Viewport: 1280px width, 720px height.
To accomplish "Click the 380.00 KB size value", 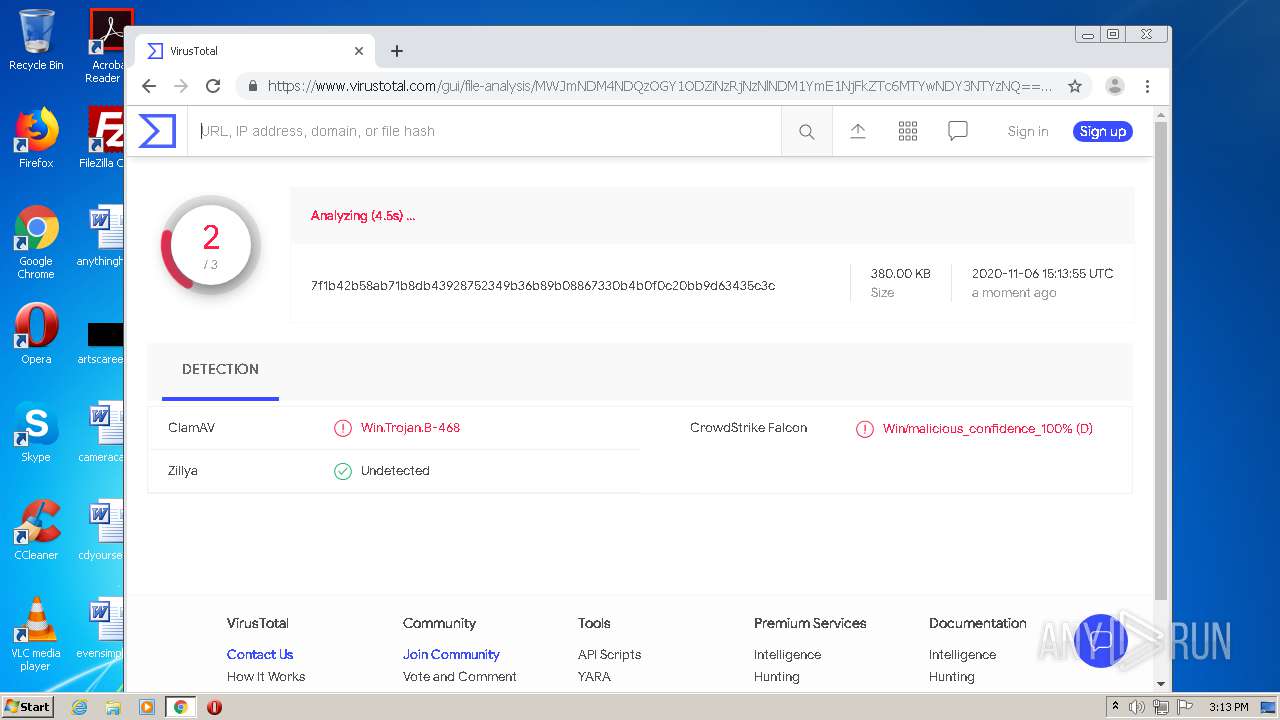I will click(901, 274).
